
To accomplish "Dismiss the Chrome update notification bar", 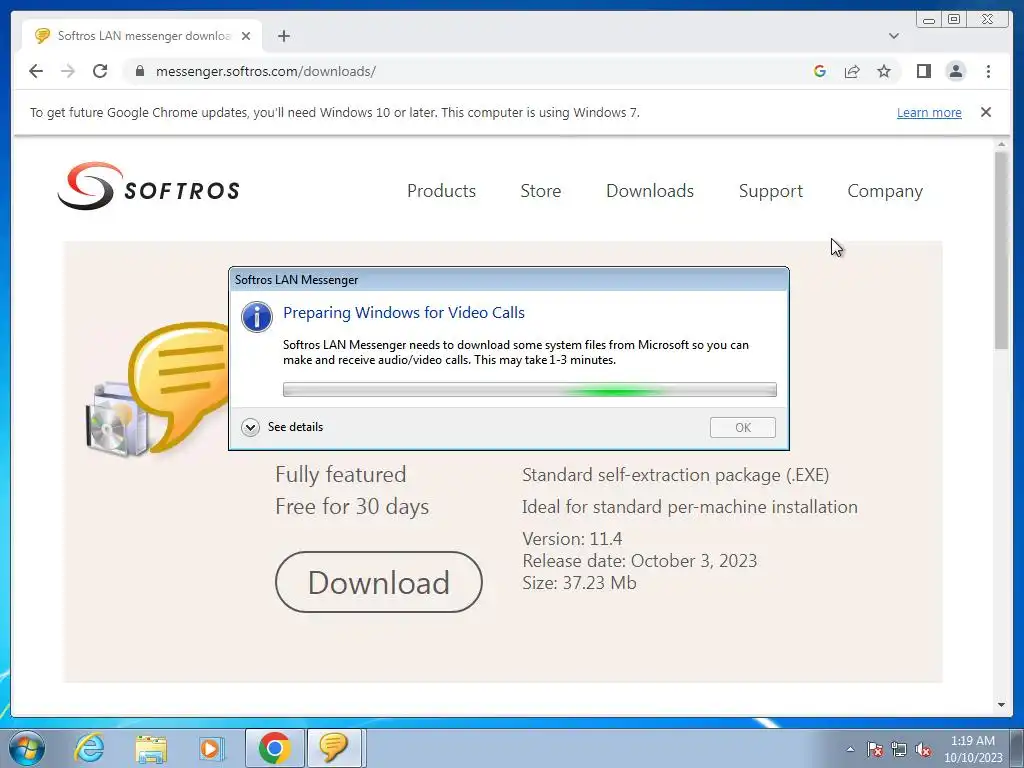I will click(x=986, y=112).
